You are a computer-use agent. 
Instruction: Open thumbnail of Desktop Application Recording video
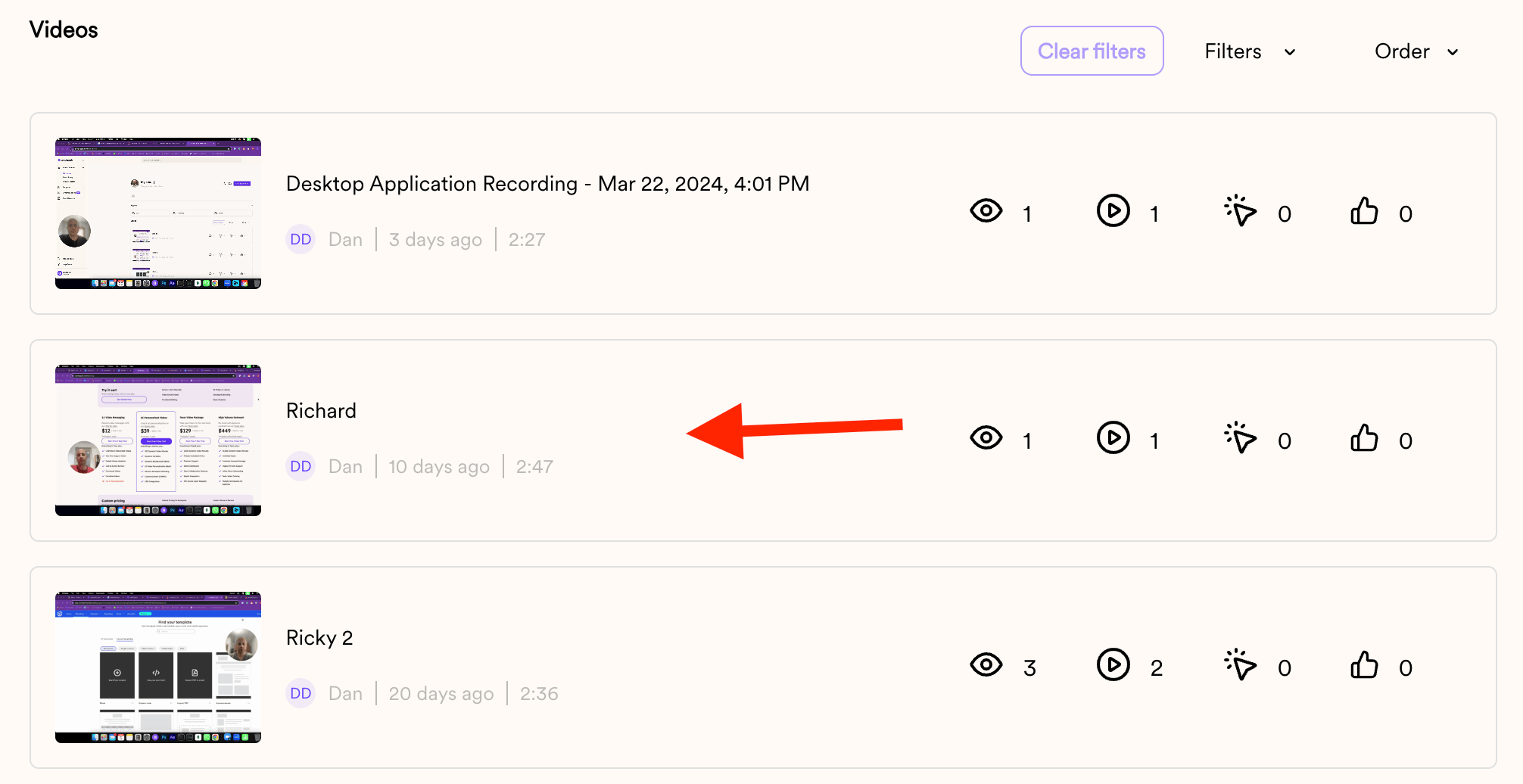tap(158, 213)
